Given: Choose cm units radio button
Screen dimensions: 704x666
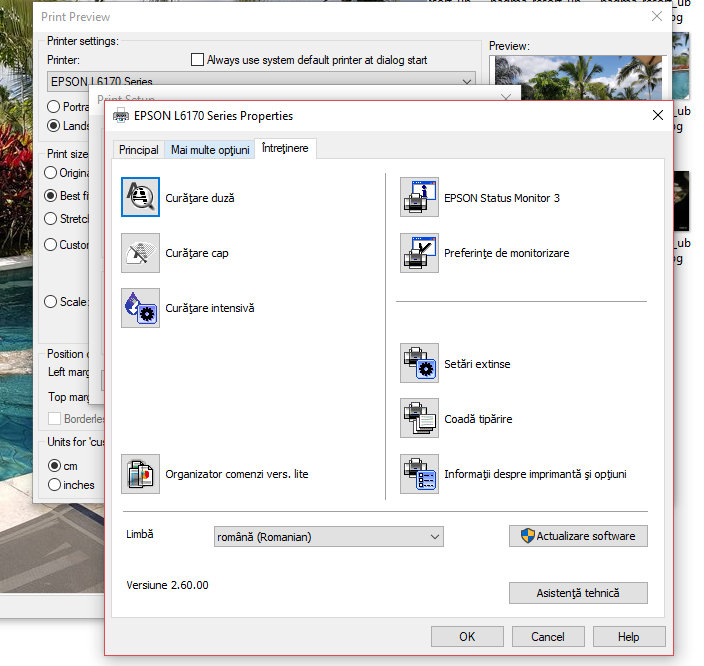Looking at the screenshot, I should (x=54, y=466).
